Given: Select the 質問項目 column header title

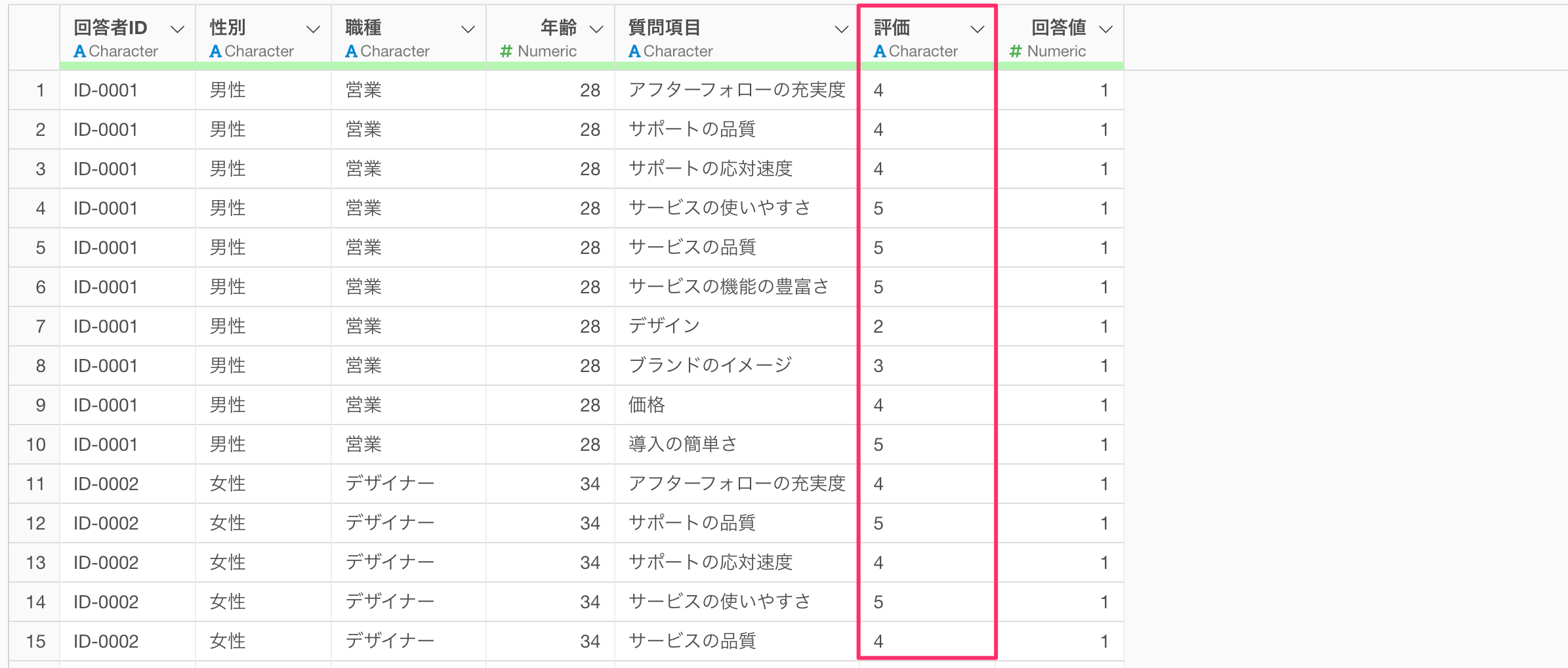Looking at the screenshot, I should (x=664, y=28).
